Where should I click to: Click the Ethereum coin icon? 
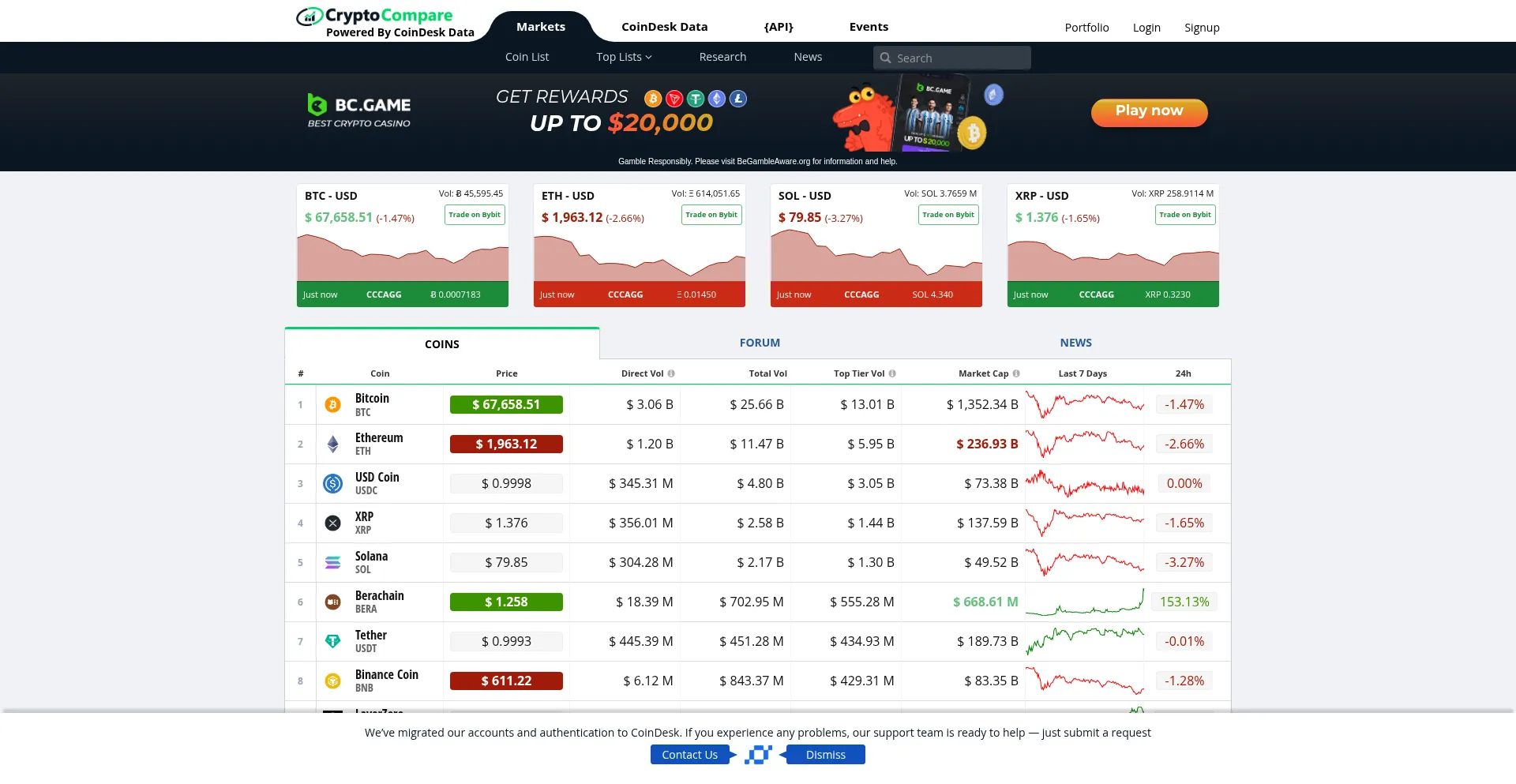332,445
